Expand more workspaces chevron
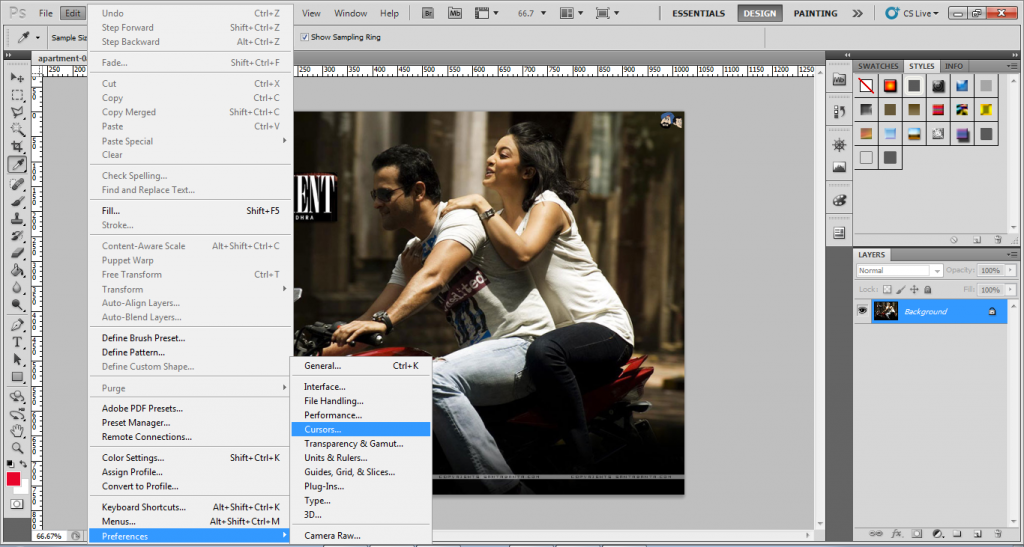This screenshot has width=1024, height=547. (857, 13)
